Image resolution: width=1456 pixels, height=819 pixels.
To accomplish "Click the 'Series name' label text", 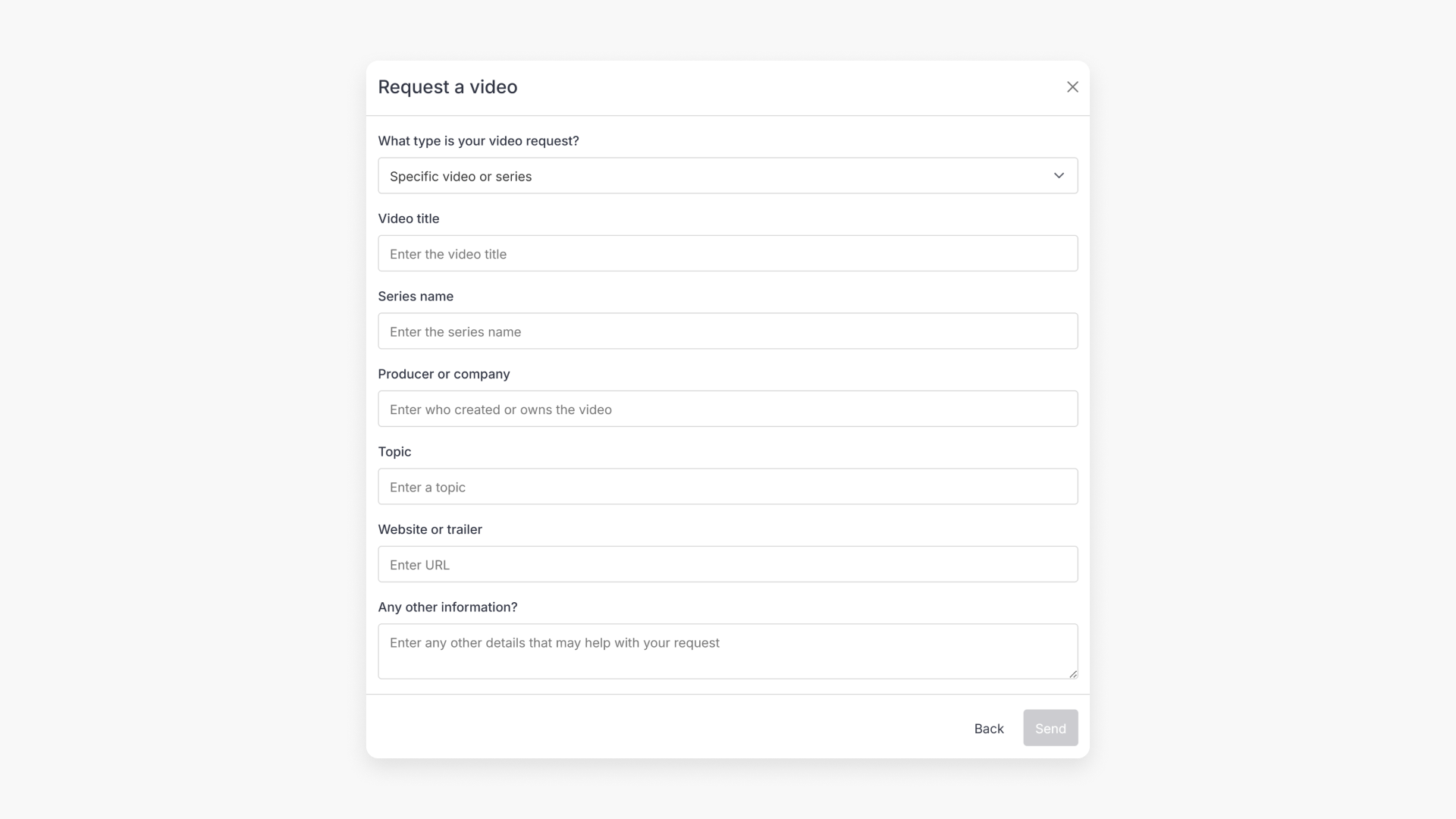I will 416,296.
